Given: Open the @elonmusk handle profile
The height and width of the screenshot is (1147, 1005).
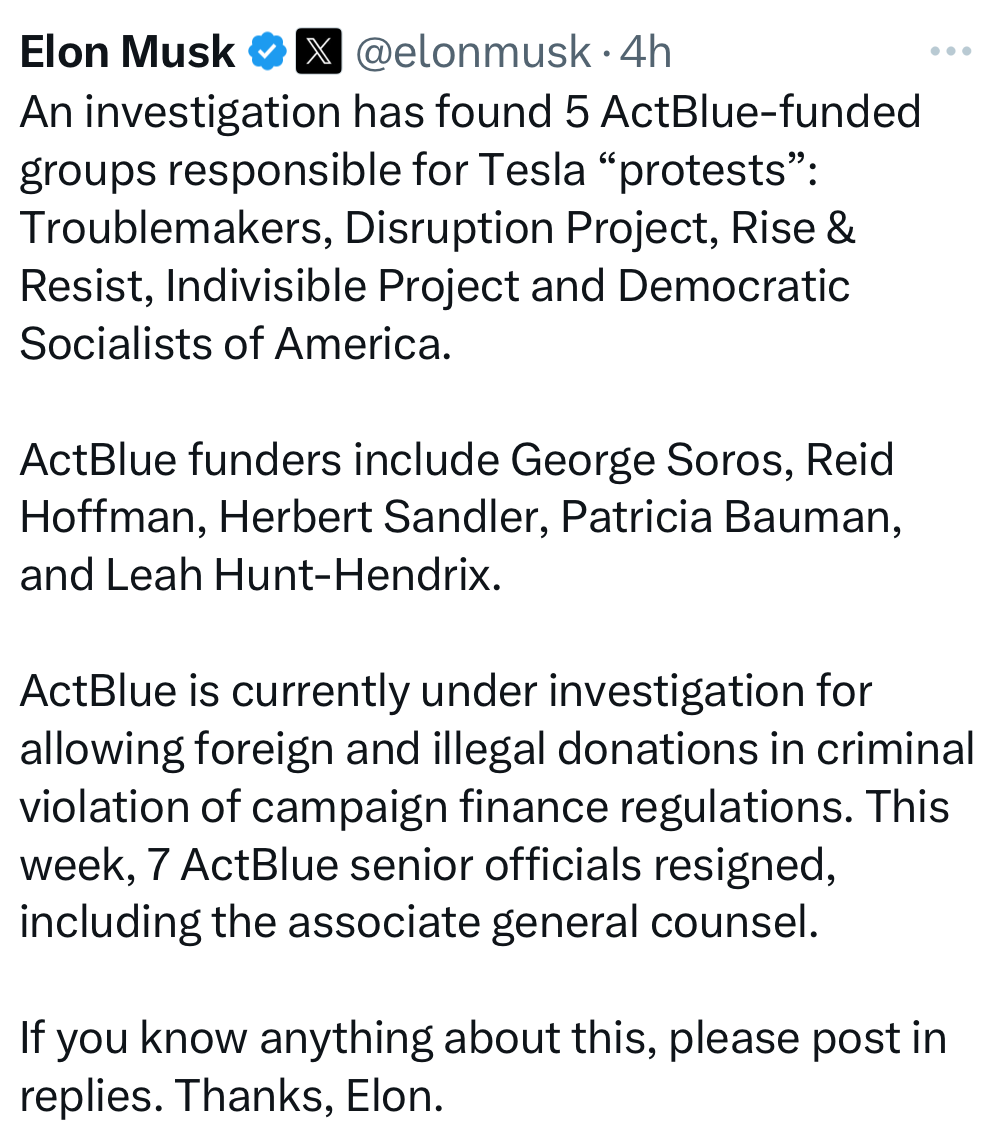Looking at the screenshot, I should [x=473, y=53].
